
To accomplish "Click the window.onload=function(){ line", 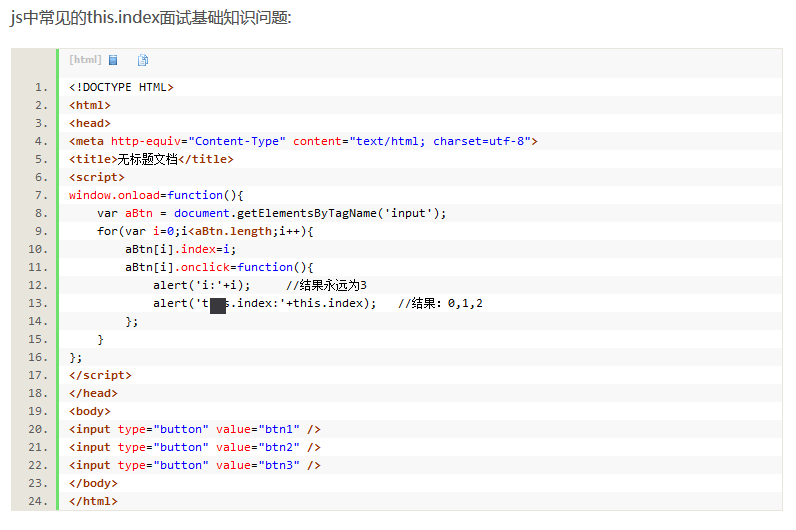I will point(156,195).
